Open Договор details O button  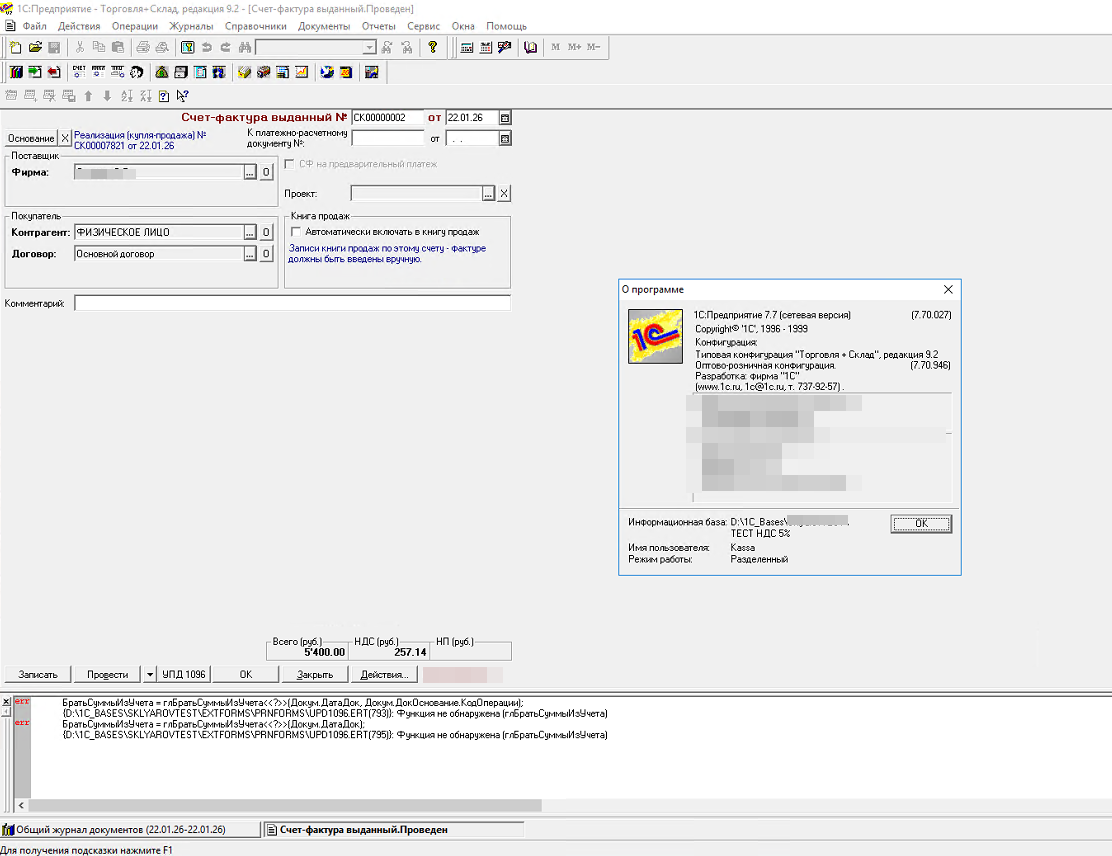pos(266,254)
